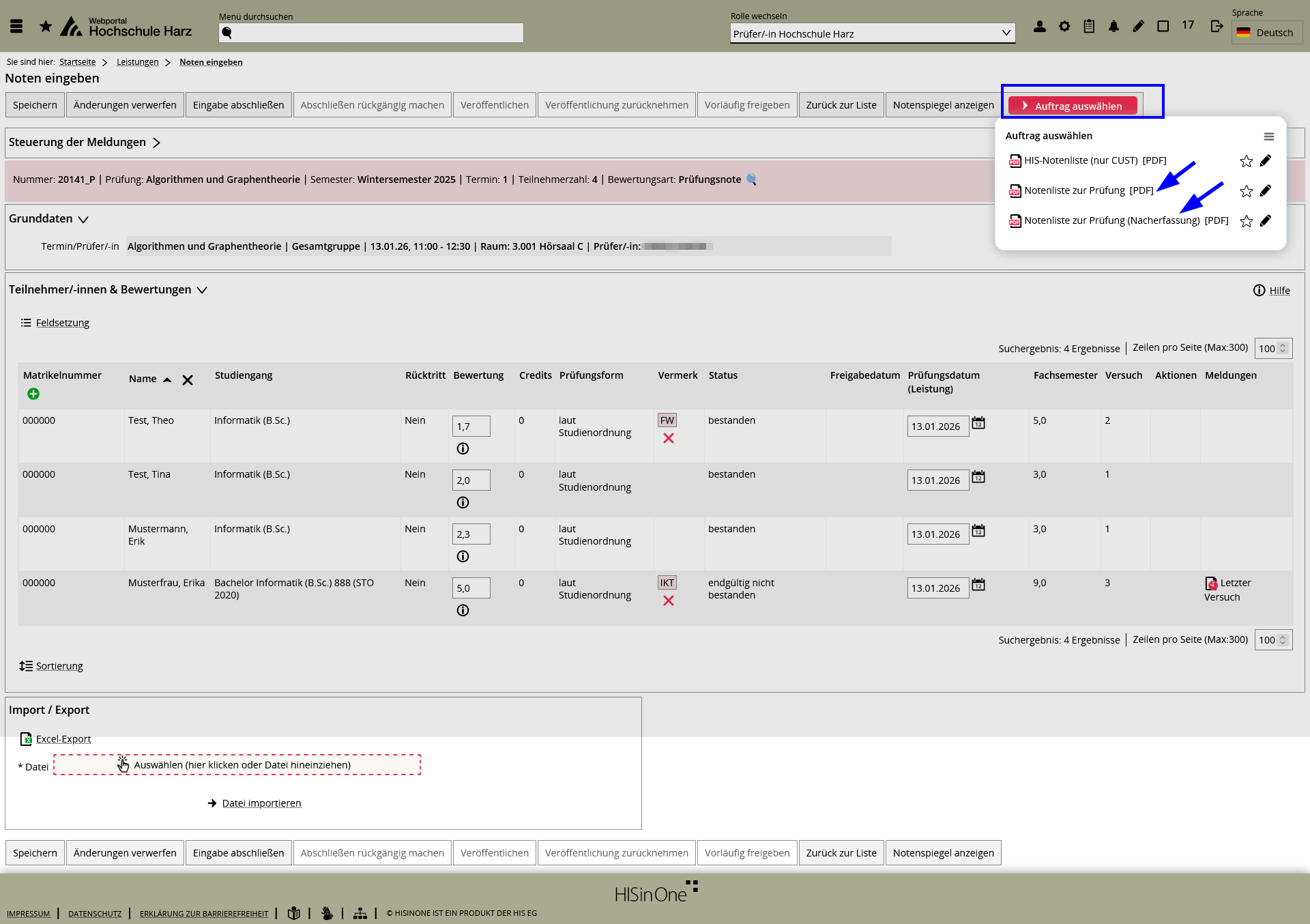Favorite HIS-Notenliste (nur CUST) with star
The width and height of the screenshot is (1310, 924).
[x=1246, y=161]
